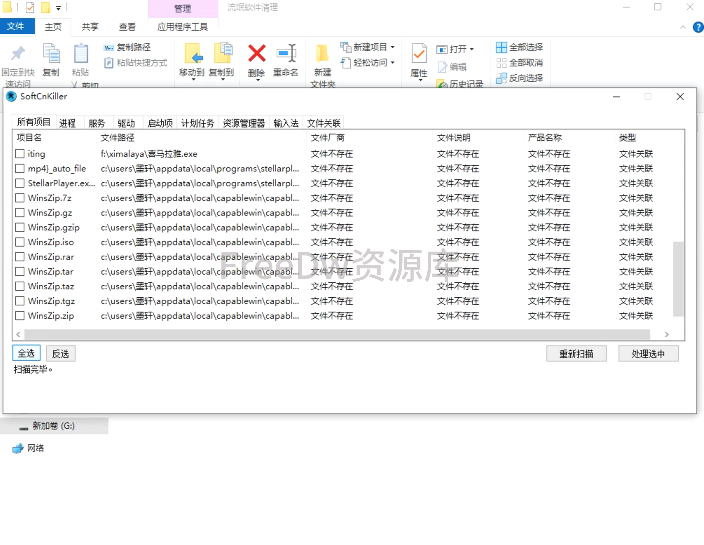The height and width of the screenshot is (545, 704).
Task: Click the Select all (全选) button
Action: pyautogui.click(x=26, y=353)
